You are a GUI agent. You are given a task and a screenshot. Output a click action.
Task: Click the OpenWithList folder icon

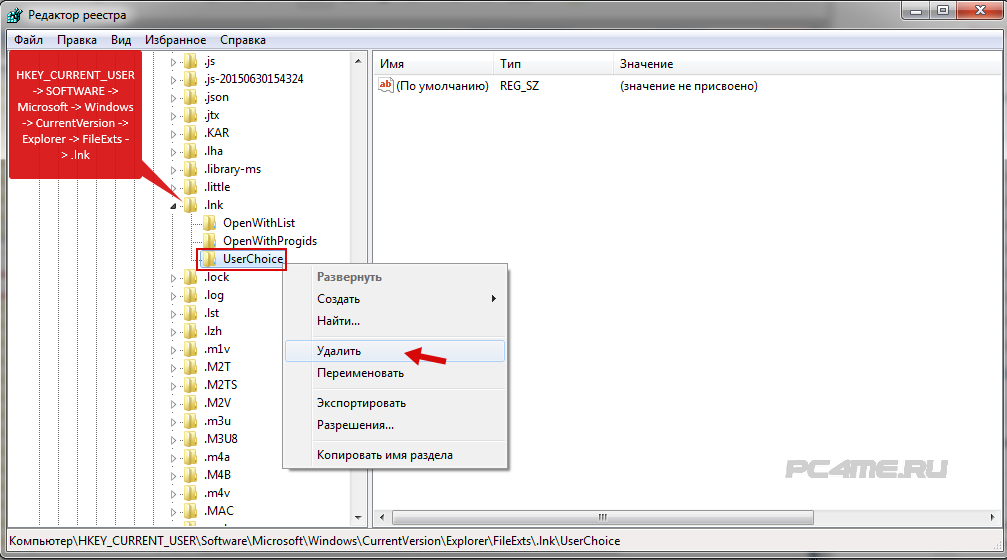pyautogui.click(x=210, y=223)
